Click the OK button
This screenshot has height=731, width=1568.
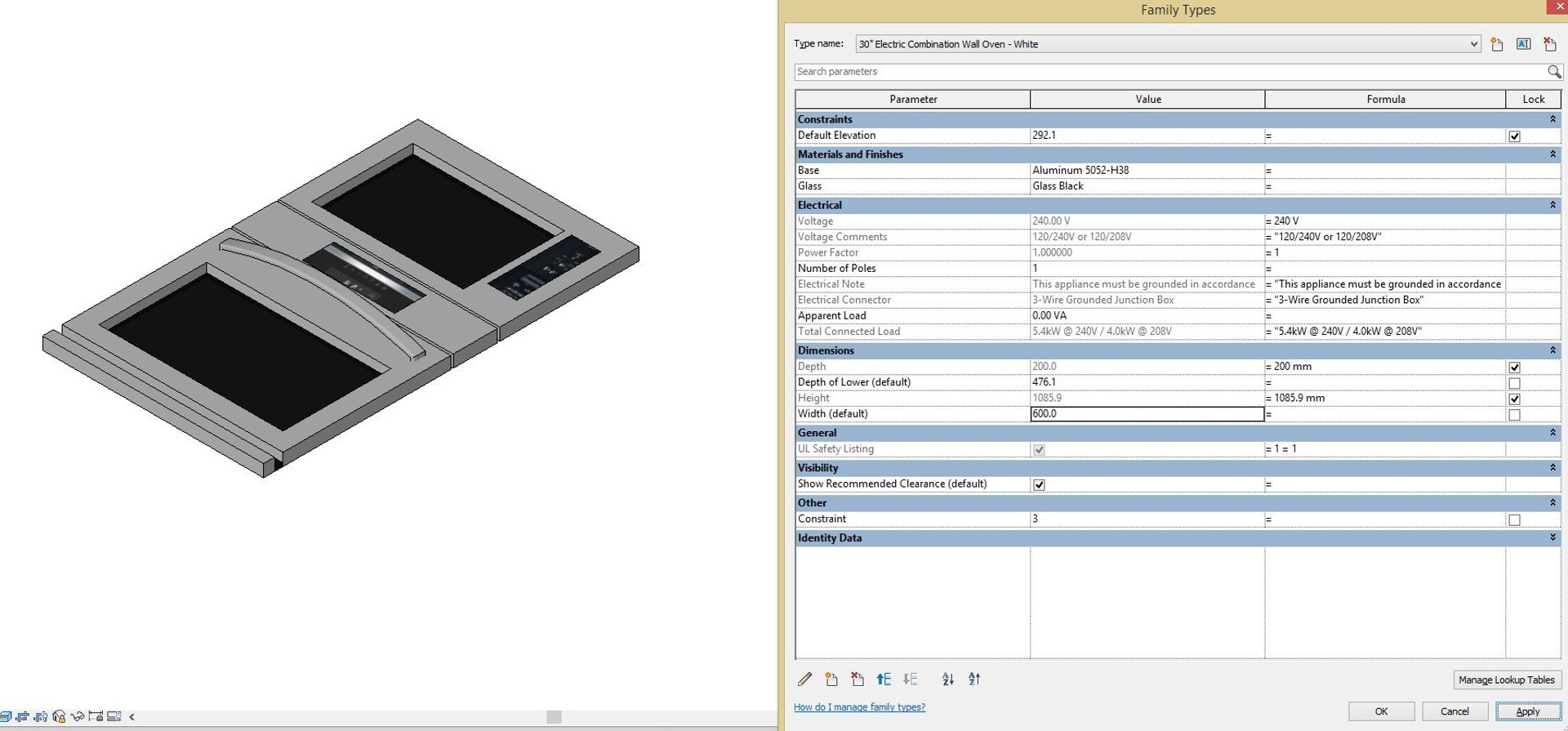1381,711
